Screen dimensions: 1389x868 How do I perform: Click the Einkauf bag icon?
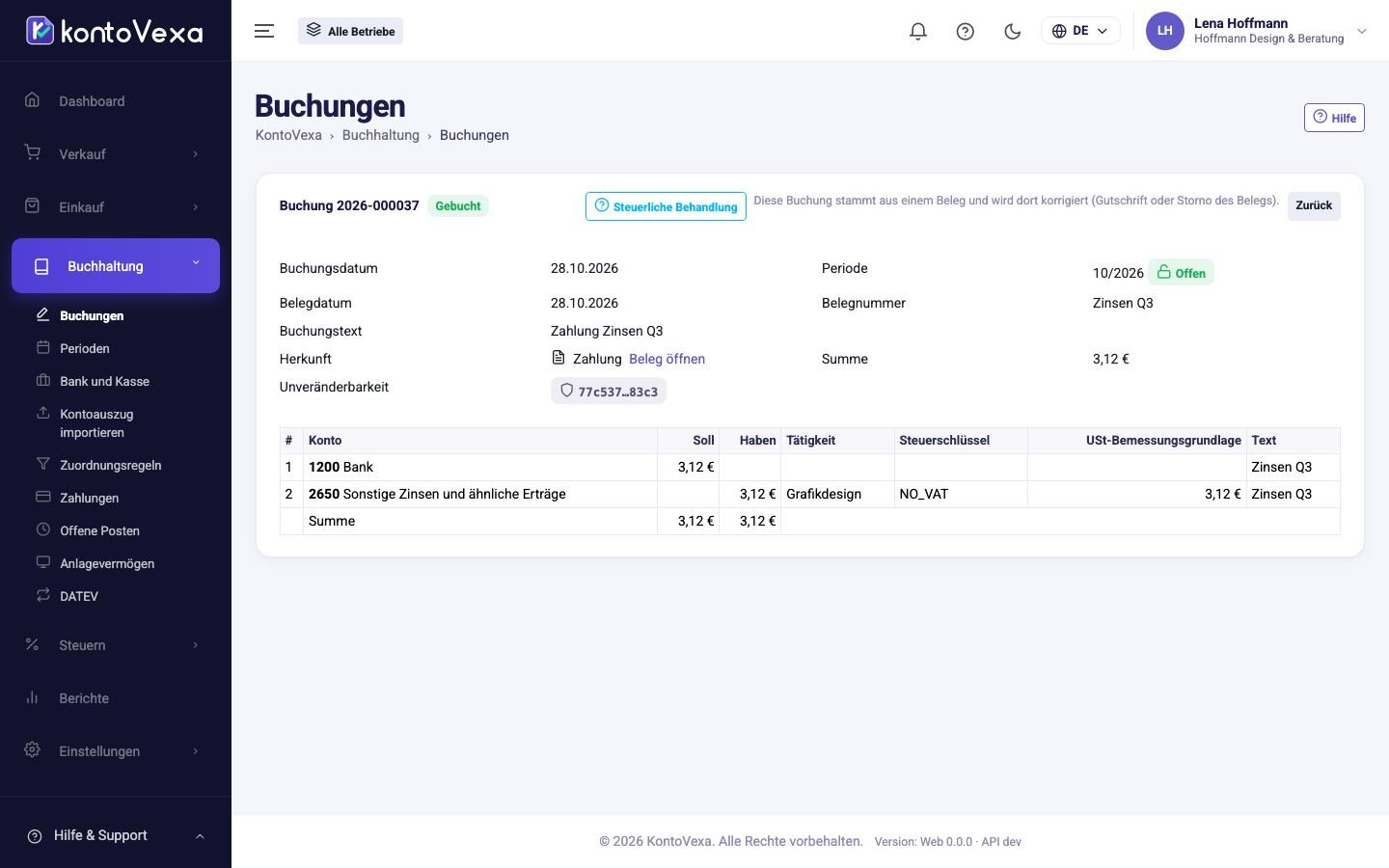[33, 206]
